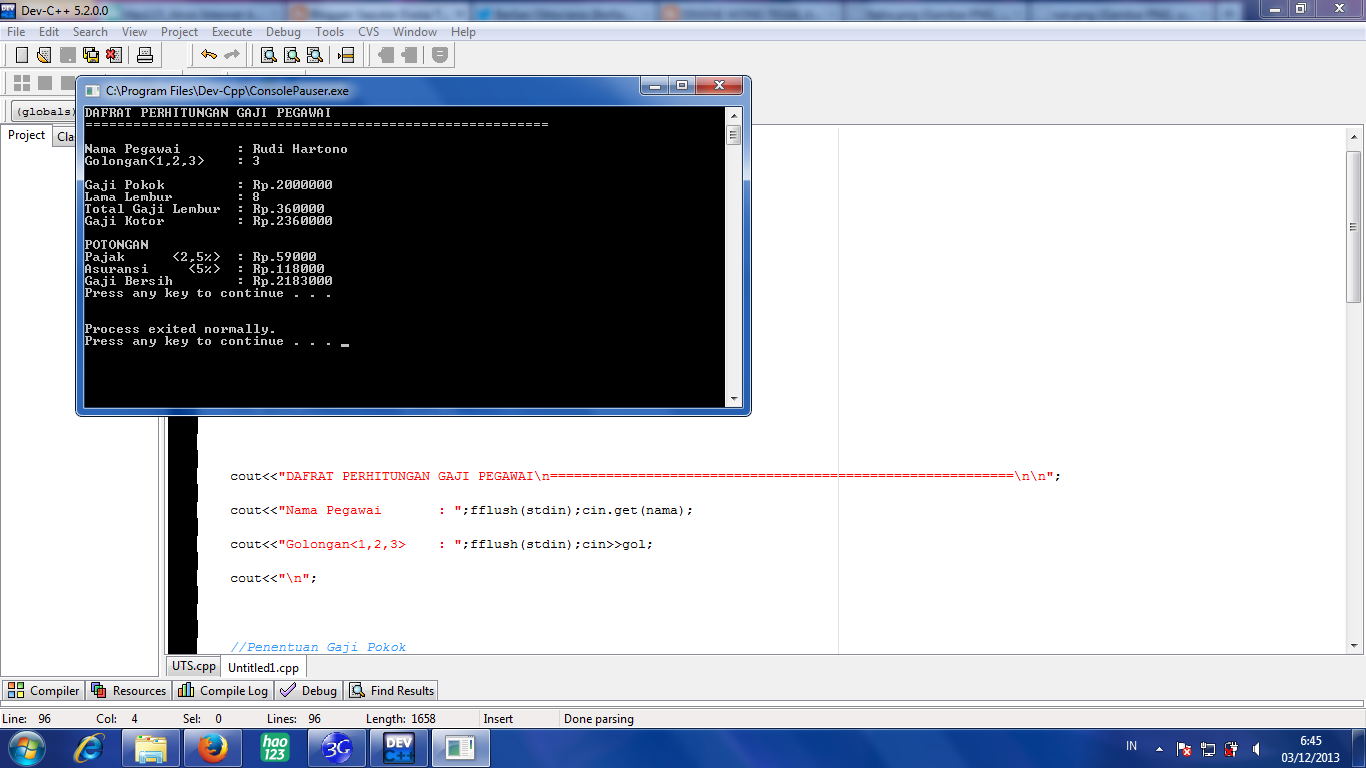The width and height of the screenshot is (1366, 768).
Task: Click the Compile grid icon in second toolbar row
Action: [x=21, y=83]
